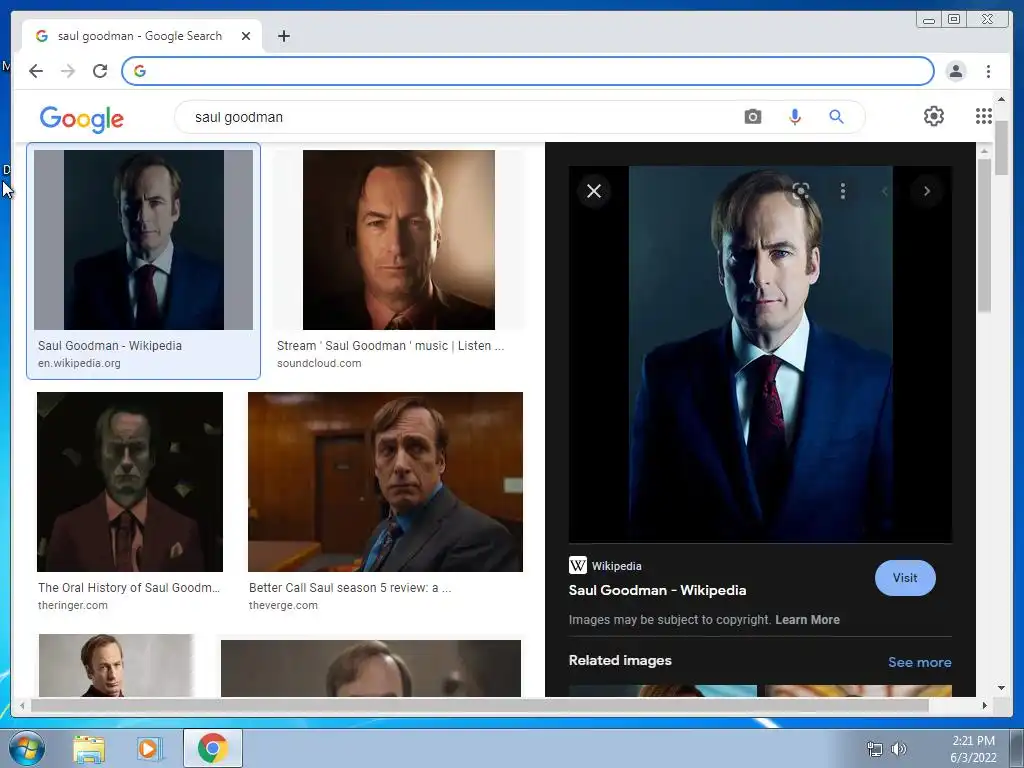Close the image preview panel
1024x768 pixels.
pyautogui.click(x=594, y=191)
